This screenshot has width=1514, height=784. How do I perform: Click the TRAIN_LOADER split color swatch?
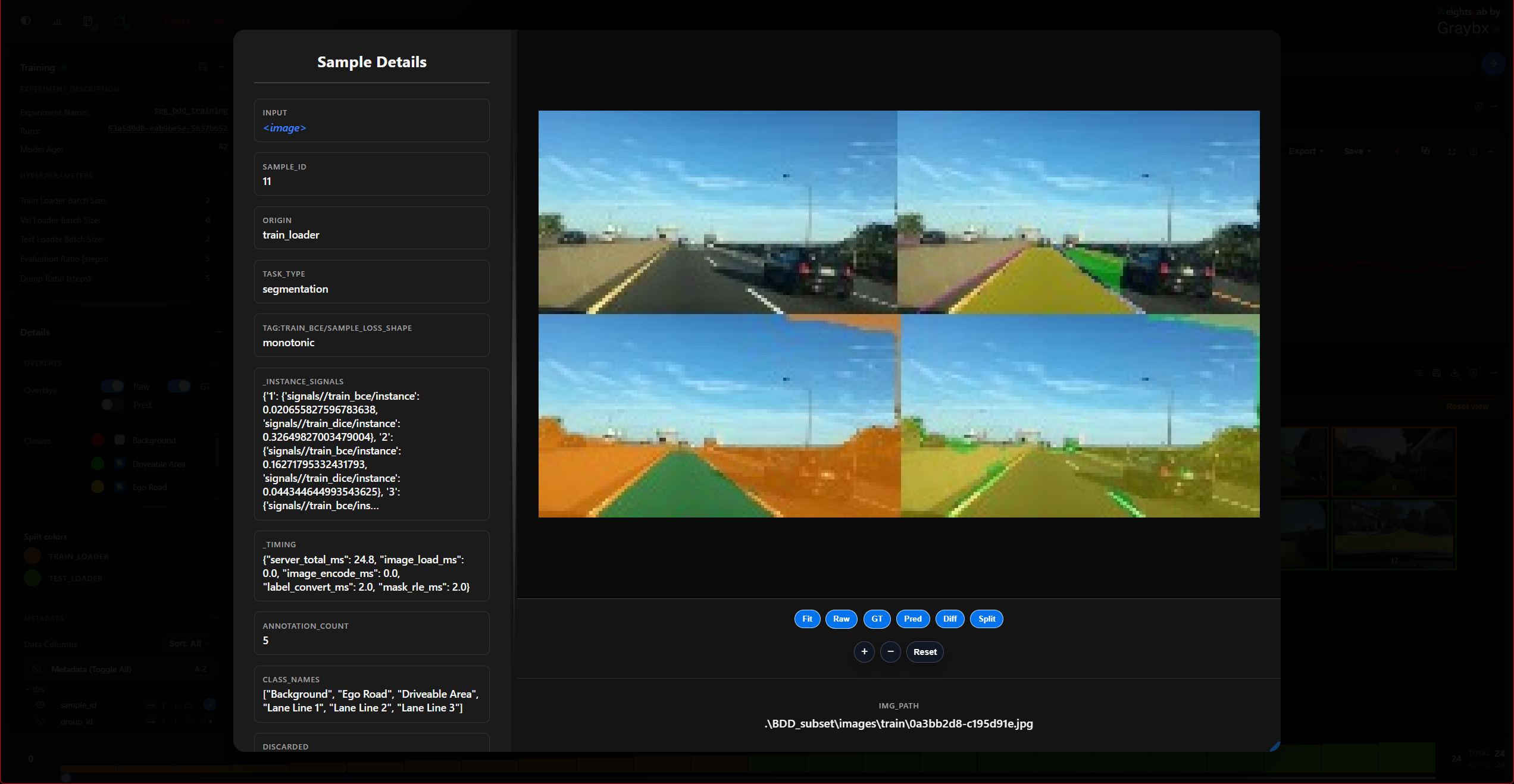32,556
